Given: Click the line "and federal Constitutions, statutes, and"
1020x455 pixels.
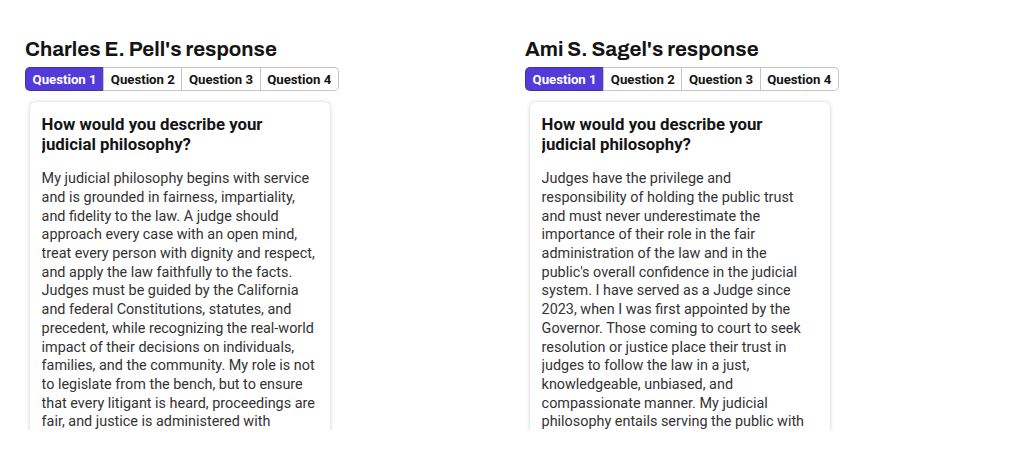Looking at the screenshot, I should coord(166,309).
